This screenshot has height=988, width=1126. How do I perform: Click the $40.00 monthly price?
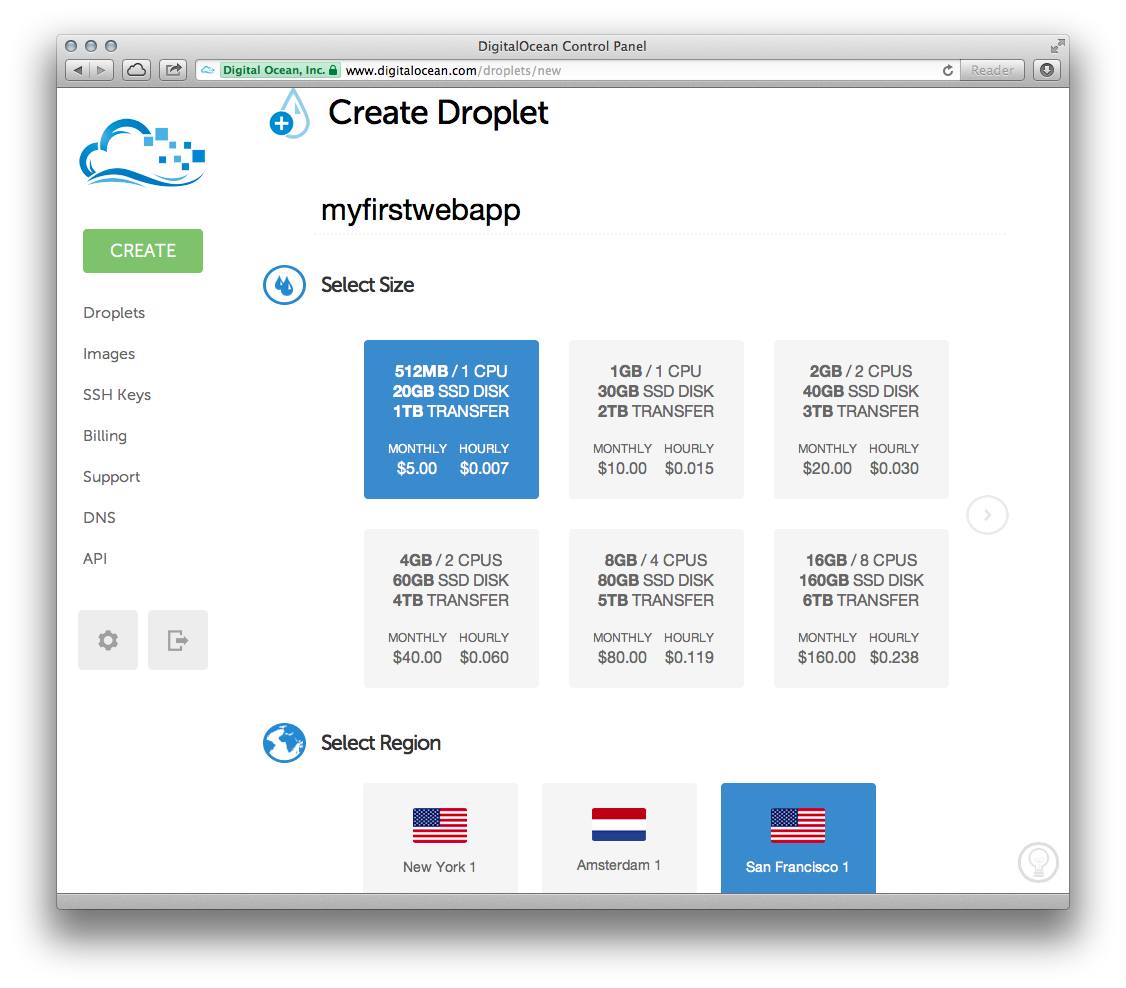tap(417, 658)
